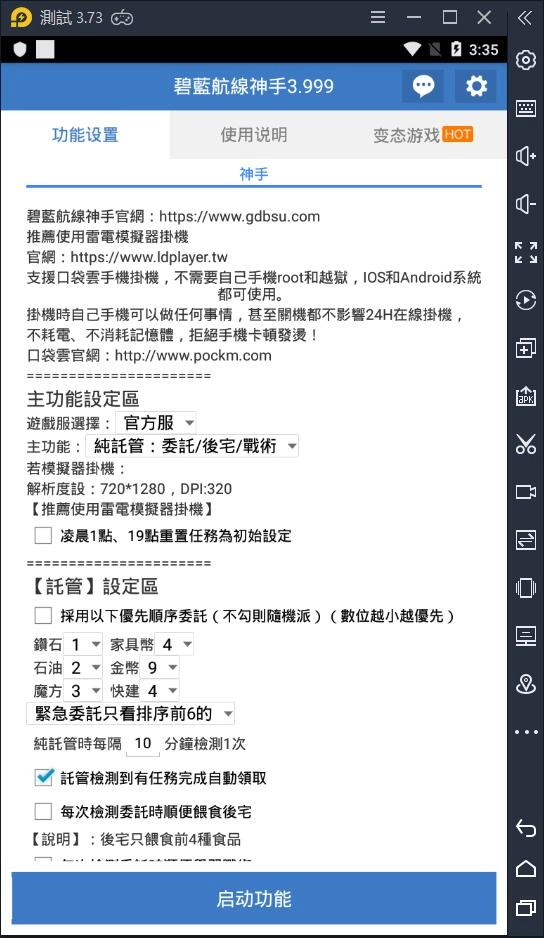
Task: Increase volume with sidebar speaker plus icon
Action: pyautogui.click(x=525, y=156)
